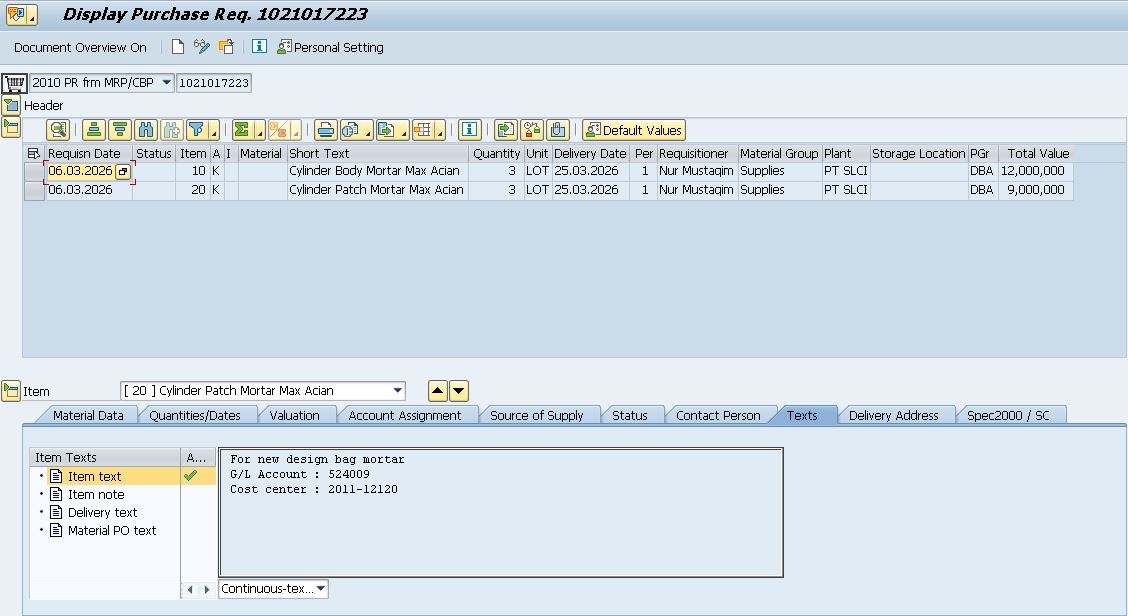Click the Print icon in grid toolbar
The height and width of the screenshot is (616, 1128).
(325, 130)
